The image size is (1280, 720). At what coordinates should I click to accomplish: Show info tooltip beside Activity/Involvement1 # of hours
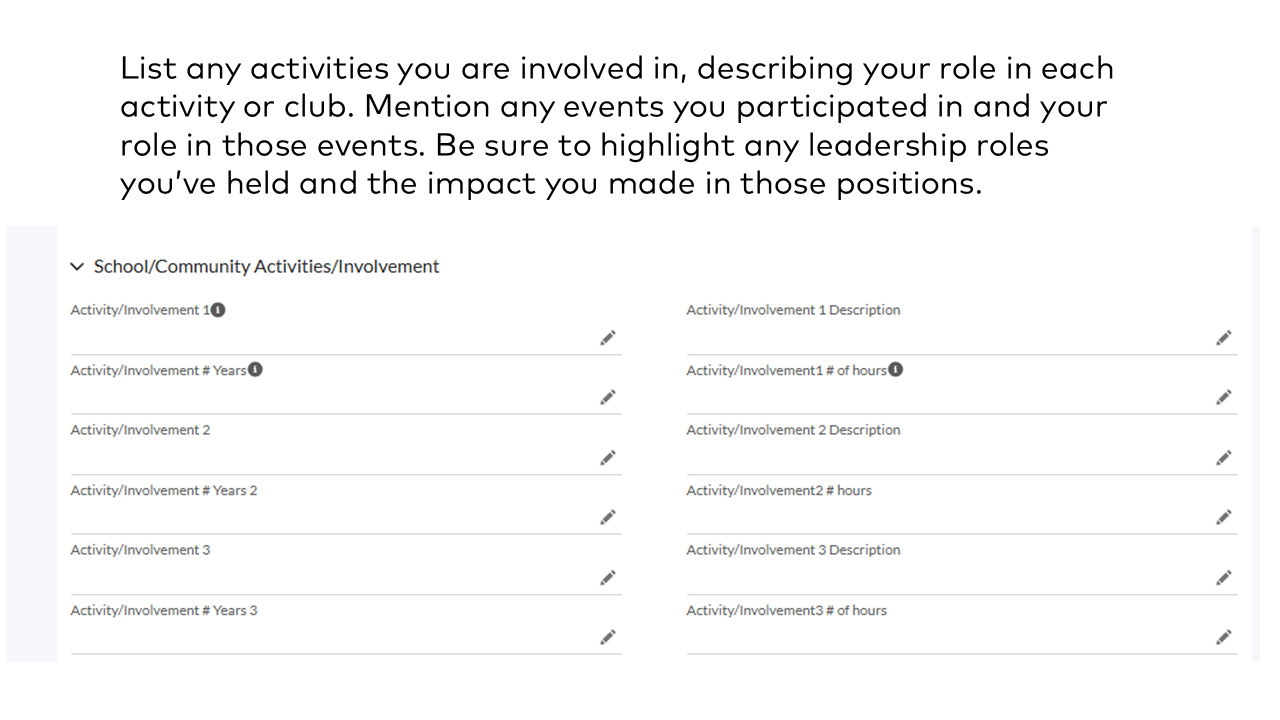pyautogui.click(x=896, y=370)
